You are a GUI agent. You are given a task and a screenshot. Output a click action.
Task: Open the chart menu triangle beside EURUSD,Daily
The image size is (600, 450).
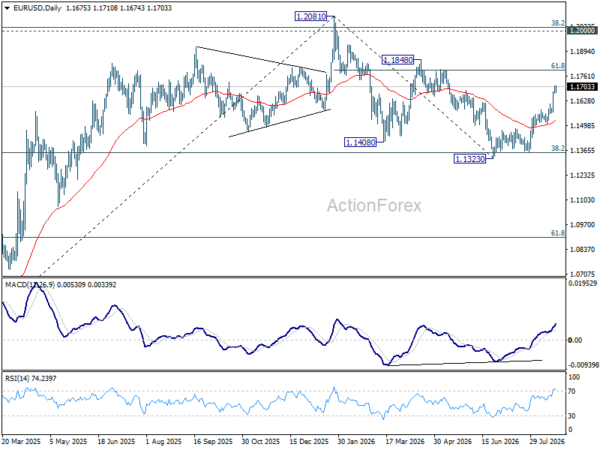pos(7,8)
